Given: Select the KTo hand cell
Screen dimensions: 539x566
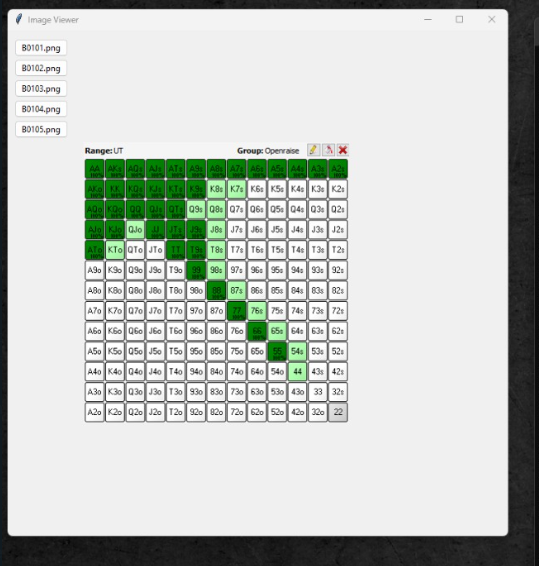Looking at the screenshot, I should tap(115, 250).
